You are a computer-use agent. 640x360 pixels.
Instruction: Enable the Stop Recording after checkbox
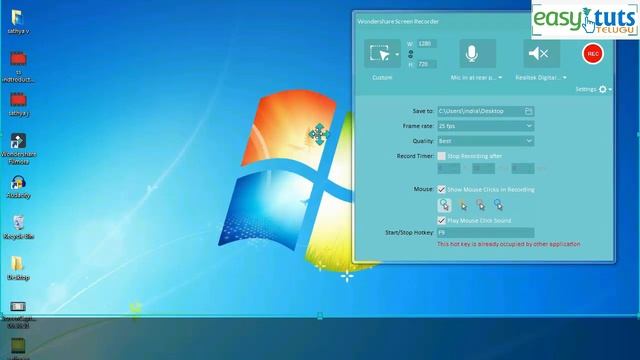coord(441,156)
